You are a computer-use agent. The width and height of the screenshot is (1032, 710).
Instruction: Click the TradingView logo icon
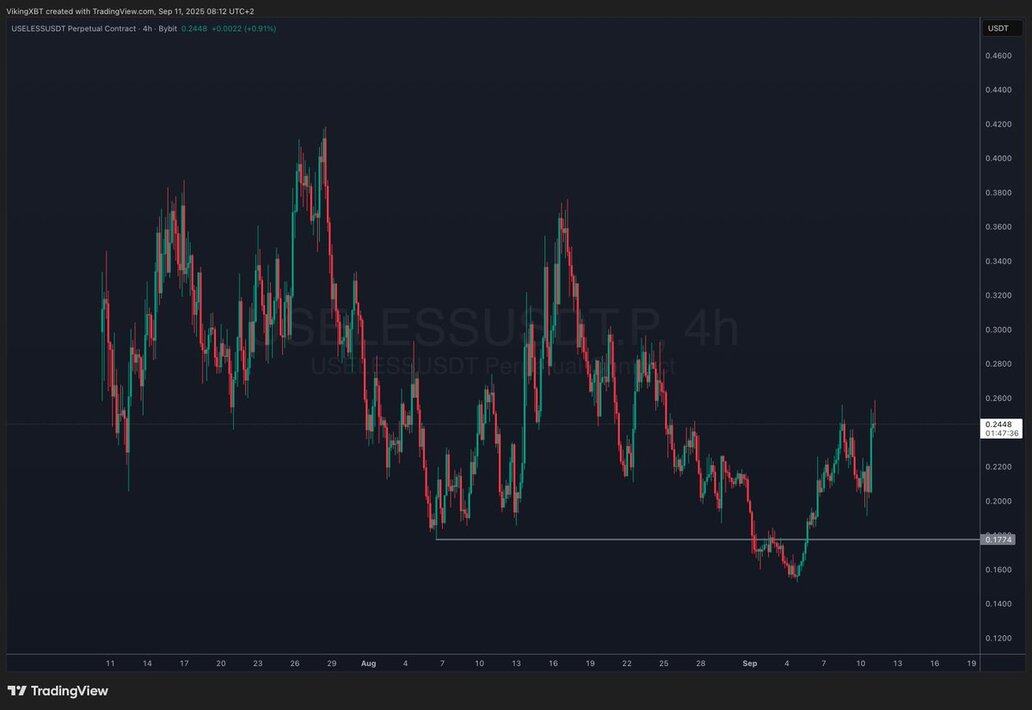[16, 690]
